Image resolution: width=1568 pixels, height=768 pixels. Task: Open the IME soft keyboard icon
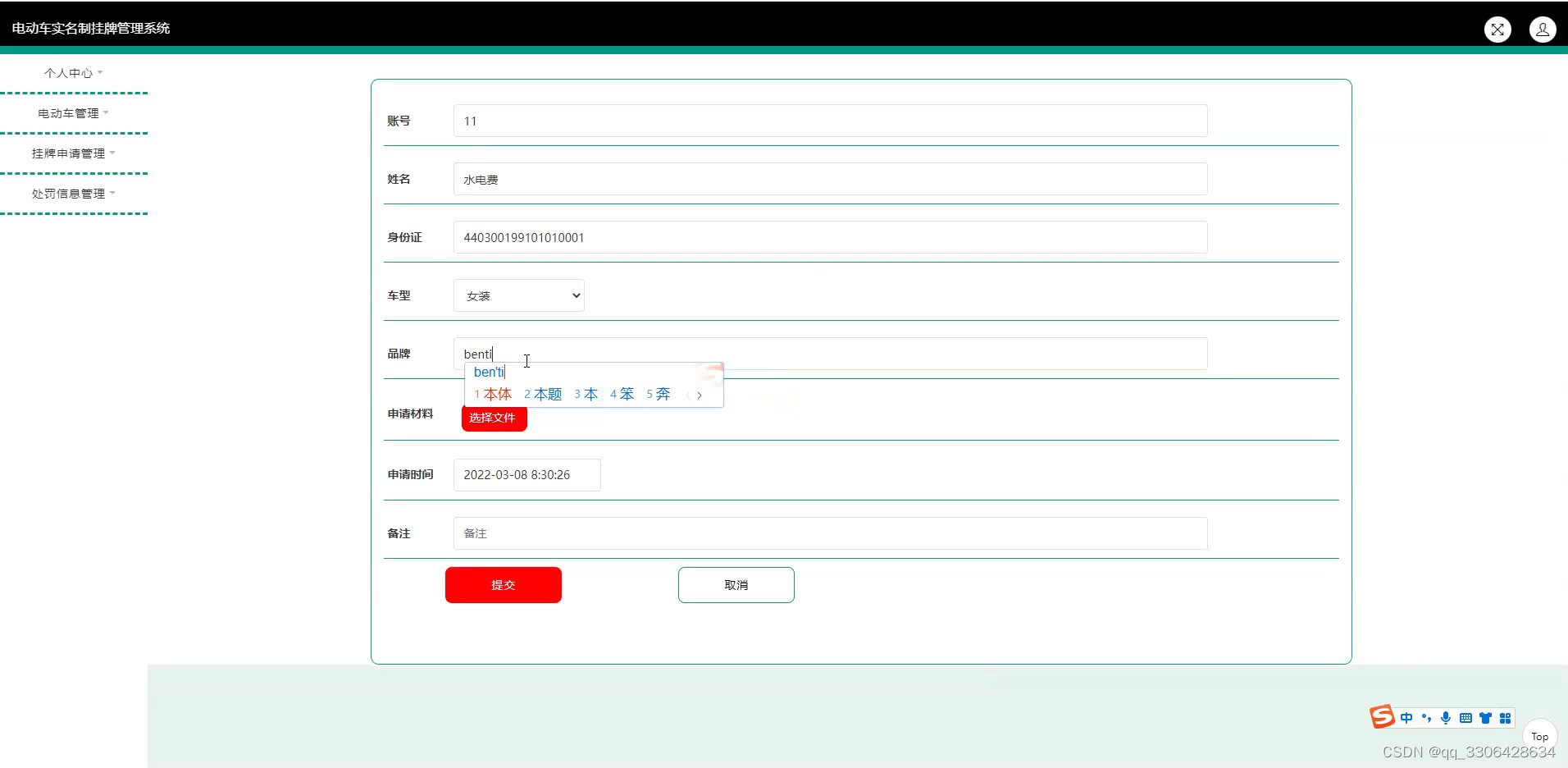point(1465,718)
